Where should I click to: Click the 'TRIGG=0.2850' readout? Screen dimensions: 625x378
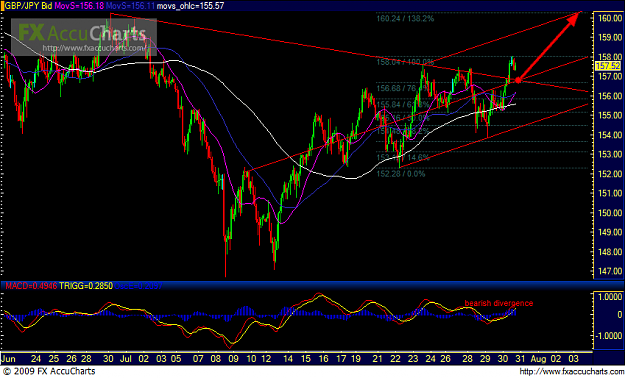(86, 286)
